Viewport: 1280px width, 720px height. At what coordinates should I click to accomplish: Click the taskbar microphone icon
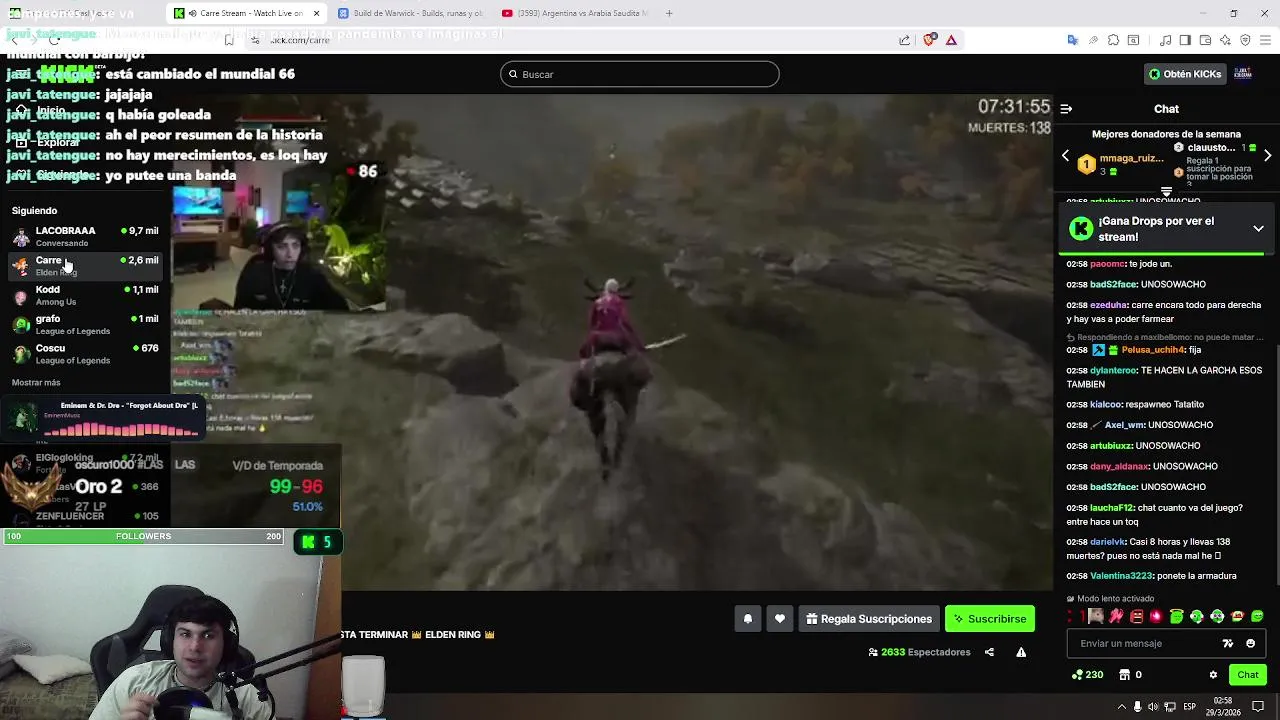tap(1137, 707)
